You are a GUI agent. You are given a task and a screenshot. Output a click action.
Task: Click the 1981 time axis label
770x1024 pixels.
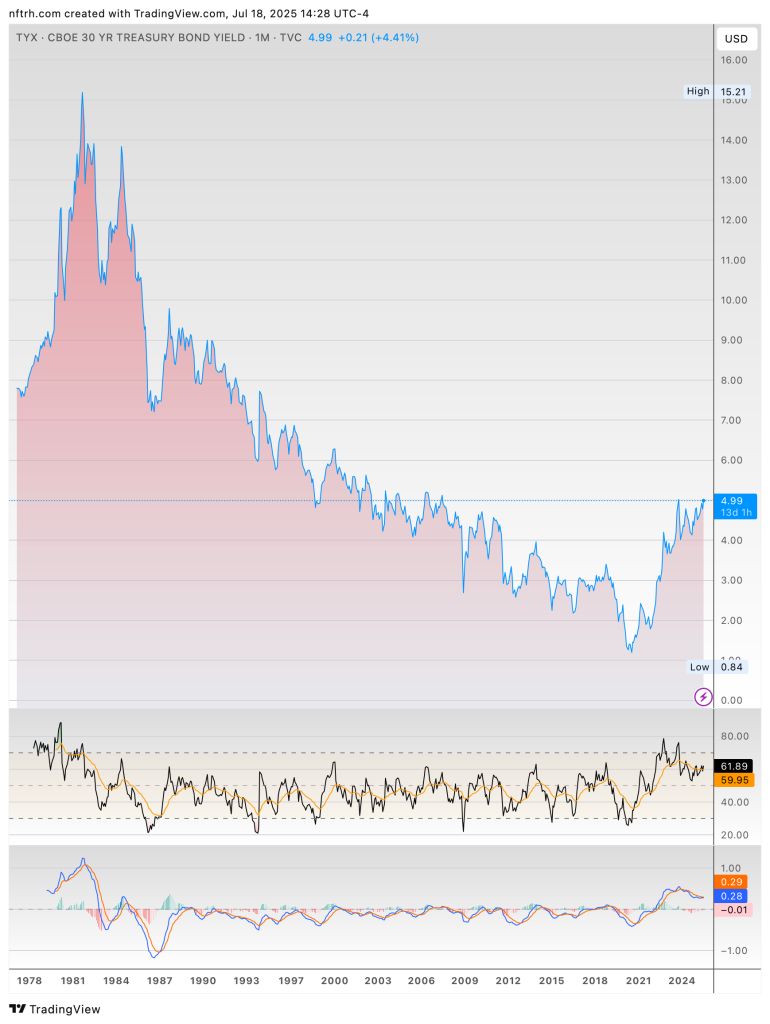point(72,980)
